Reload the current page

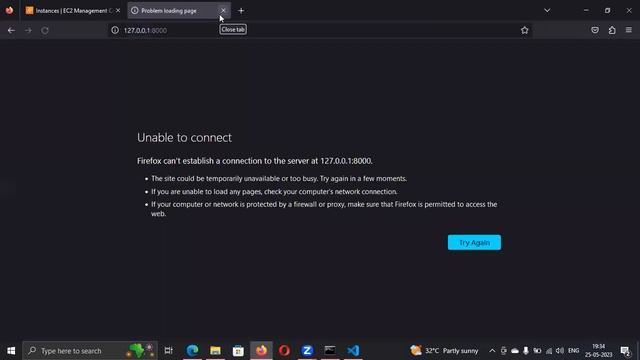(x=45, y=30)
